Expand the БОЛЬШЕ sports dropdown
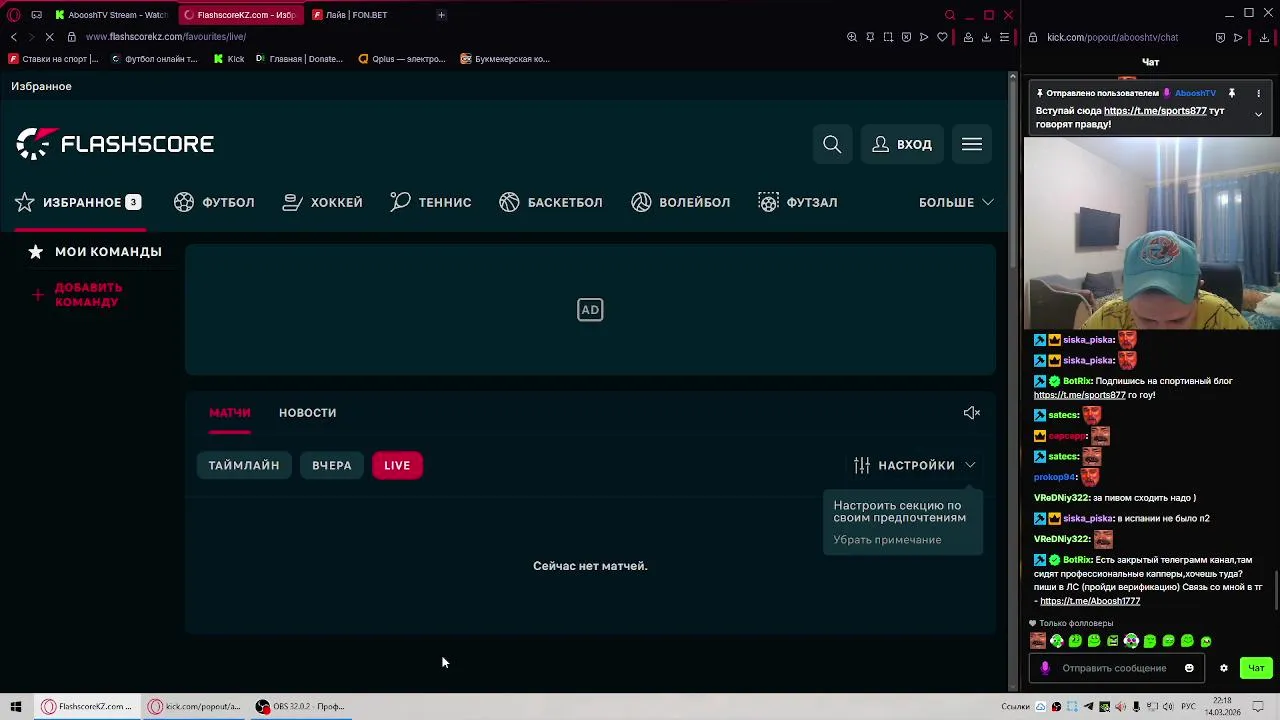This screenshot has height=720, width=1280. click(956, 202)
